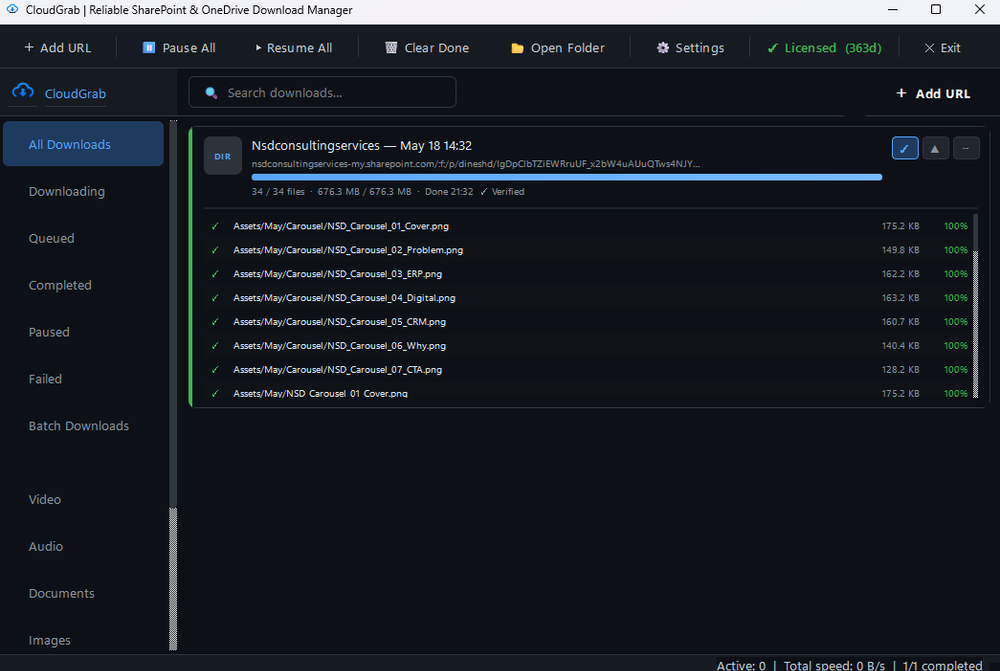Click the Done 21:32 text
The image size is (1000, 671).
449,191
